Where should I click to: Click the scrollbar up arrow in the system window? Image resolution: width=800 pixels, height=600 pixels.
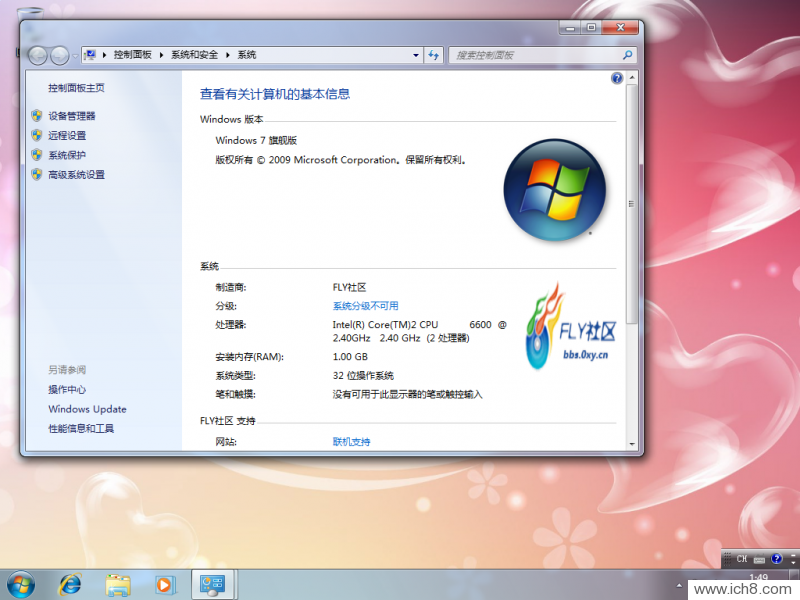tap(632, 78)
